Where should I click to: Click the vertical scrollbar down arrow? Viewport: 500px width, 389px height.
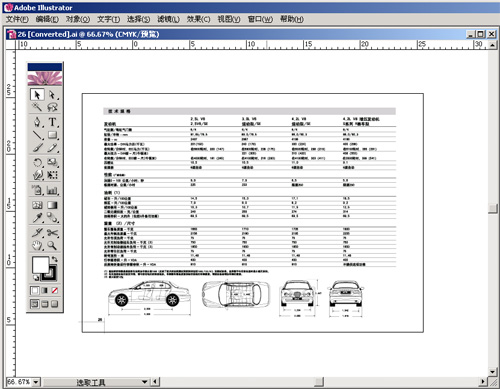493,372
